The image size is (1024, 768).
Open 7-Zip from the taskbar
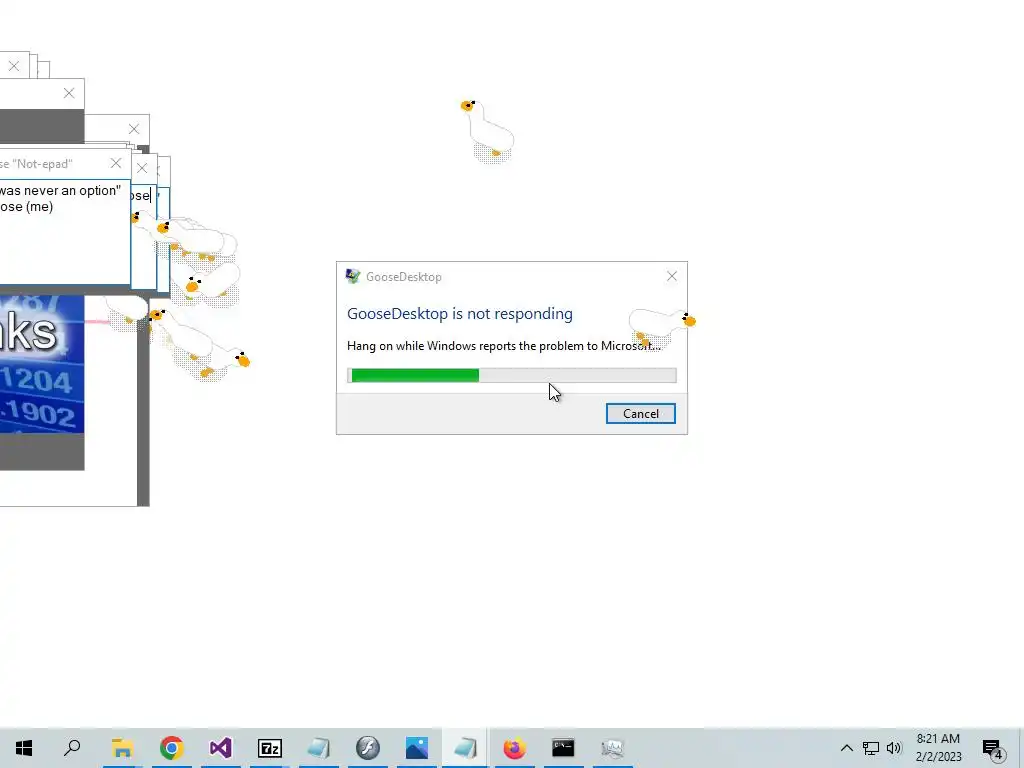point(269,748)
